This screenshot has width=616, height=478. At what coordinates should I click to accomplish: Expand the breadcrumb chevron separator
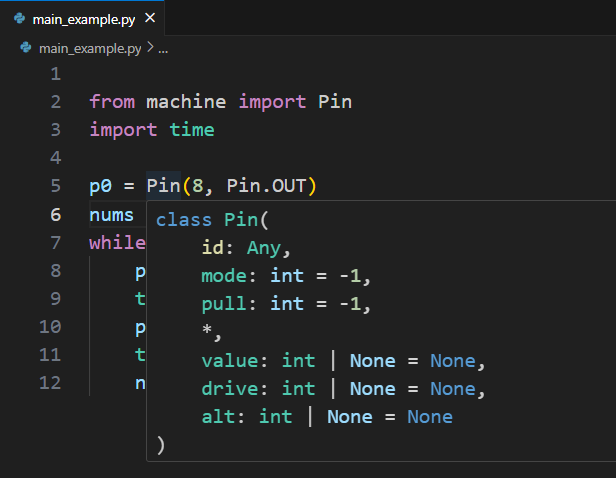(x=150, y=48)
